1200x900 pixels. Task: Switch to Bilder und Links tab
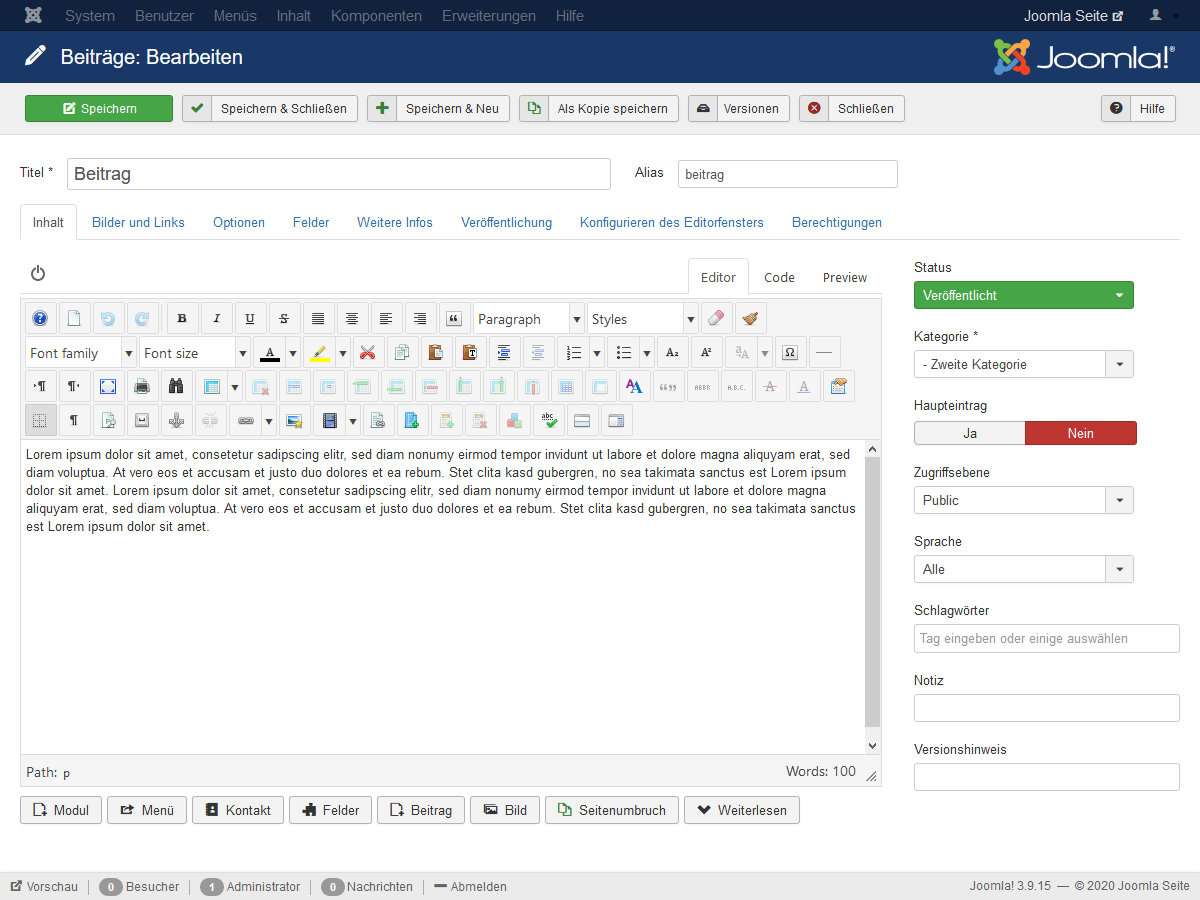[x=138, y=222]
